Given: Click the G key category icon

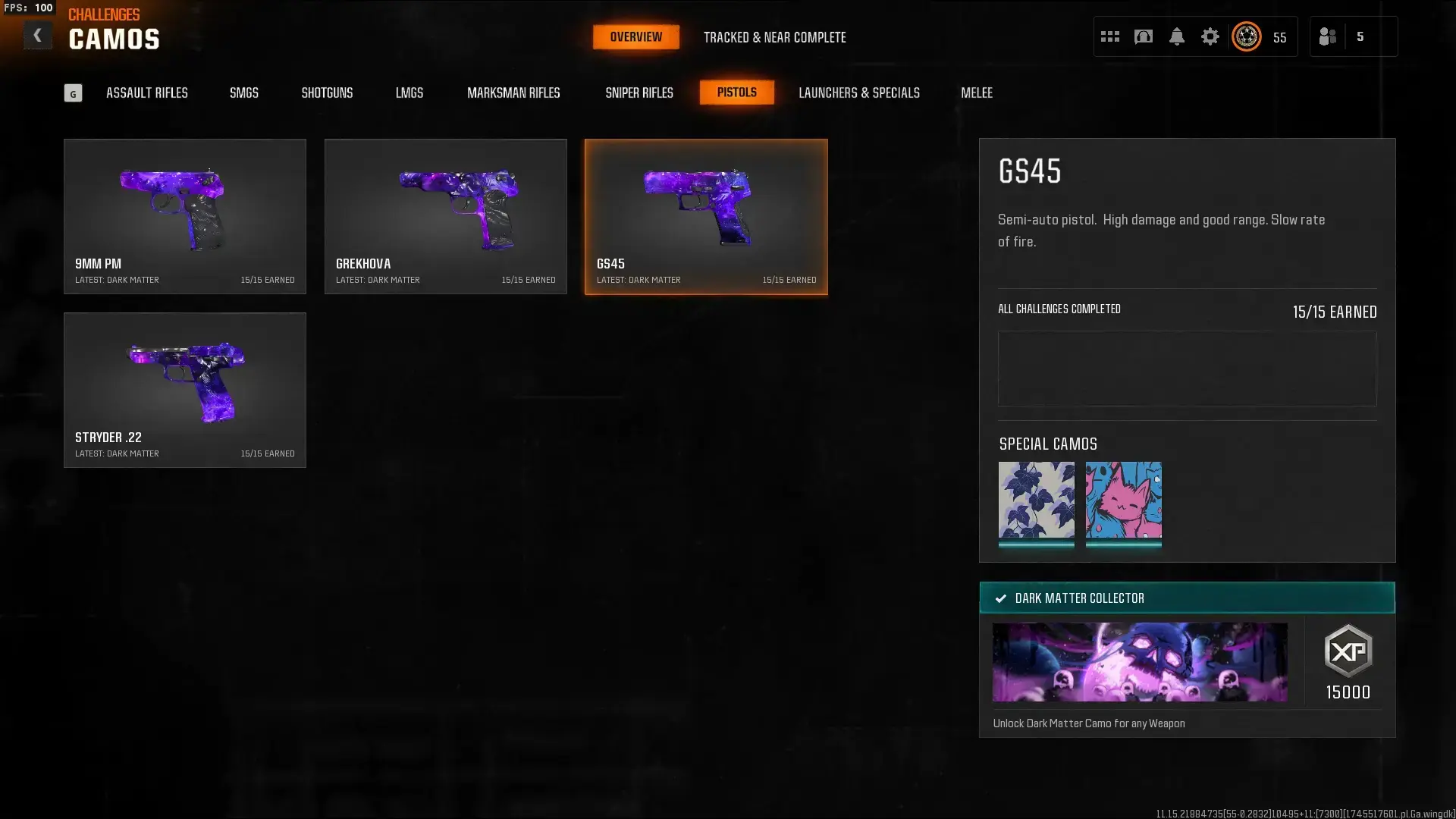Looking at the screenshot, I should pos(73,93).
